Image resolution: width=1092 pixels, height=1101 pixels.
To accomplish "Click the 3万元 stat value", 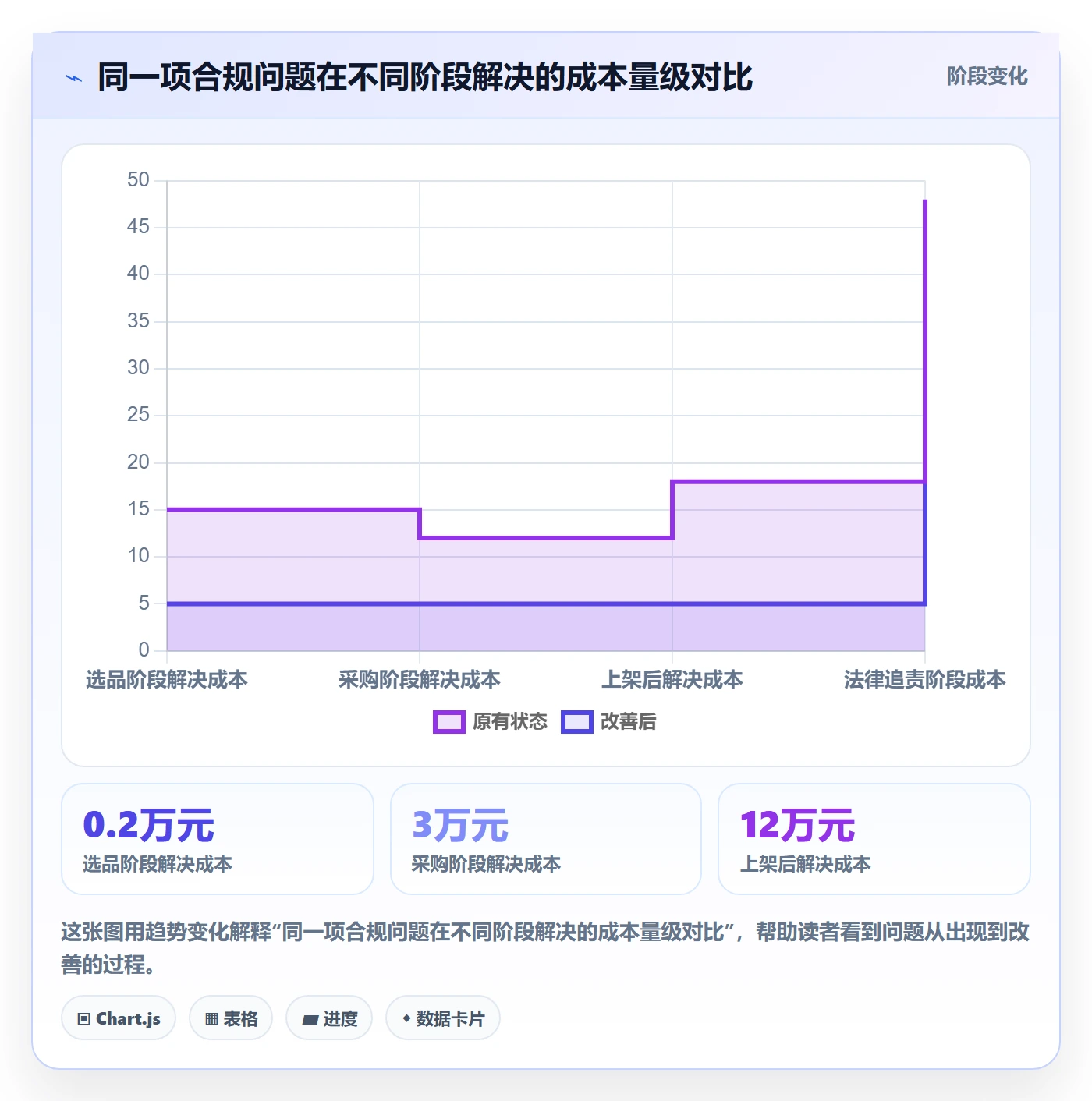I will pos(460,825).
